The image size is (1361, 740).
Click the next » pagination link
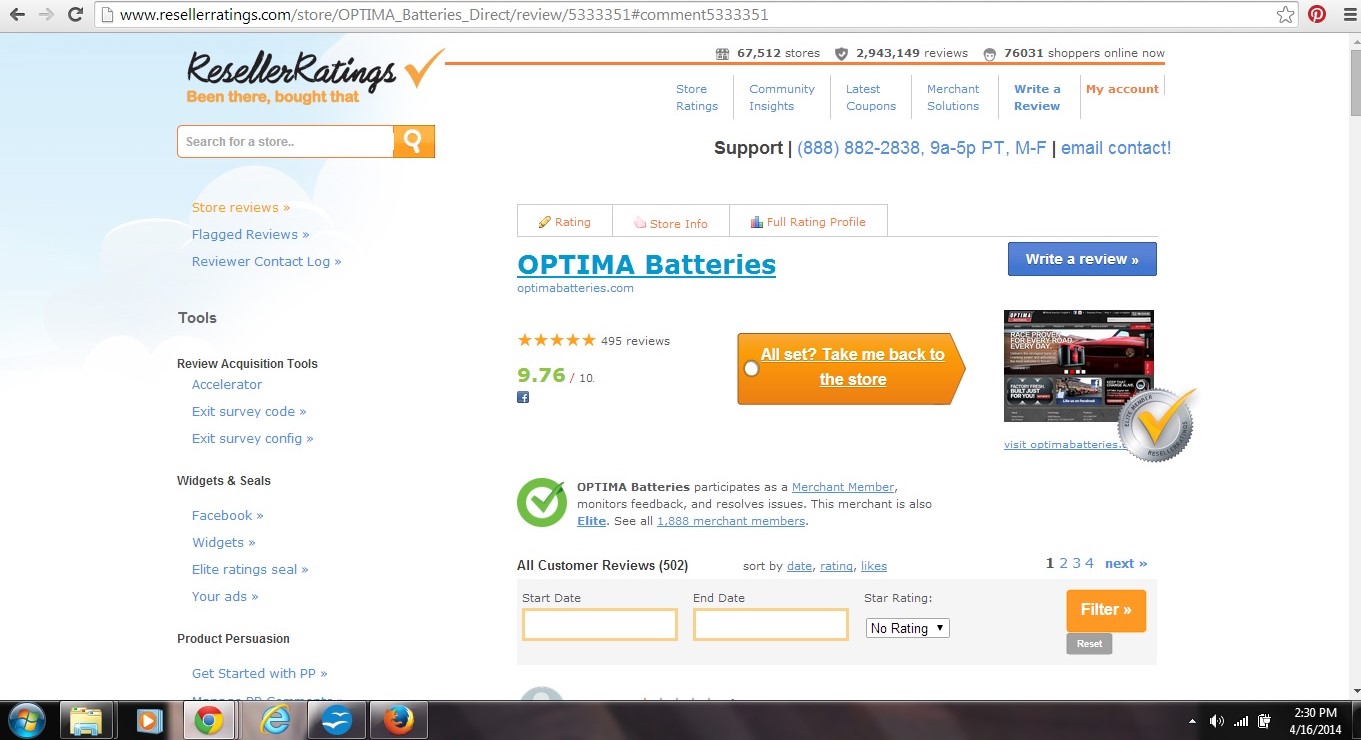1126,563
